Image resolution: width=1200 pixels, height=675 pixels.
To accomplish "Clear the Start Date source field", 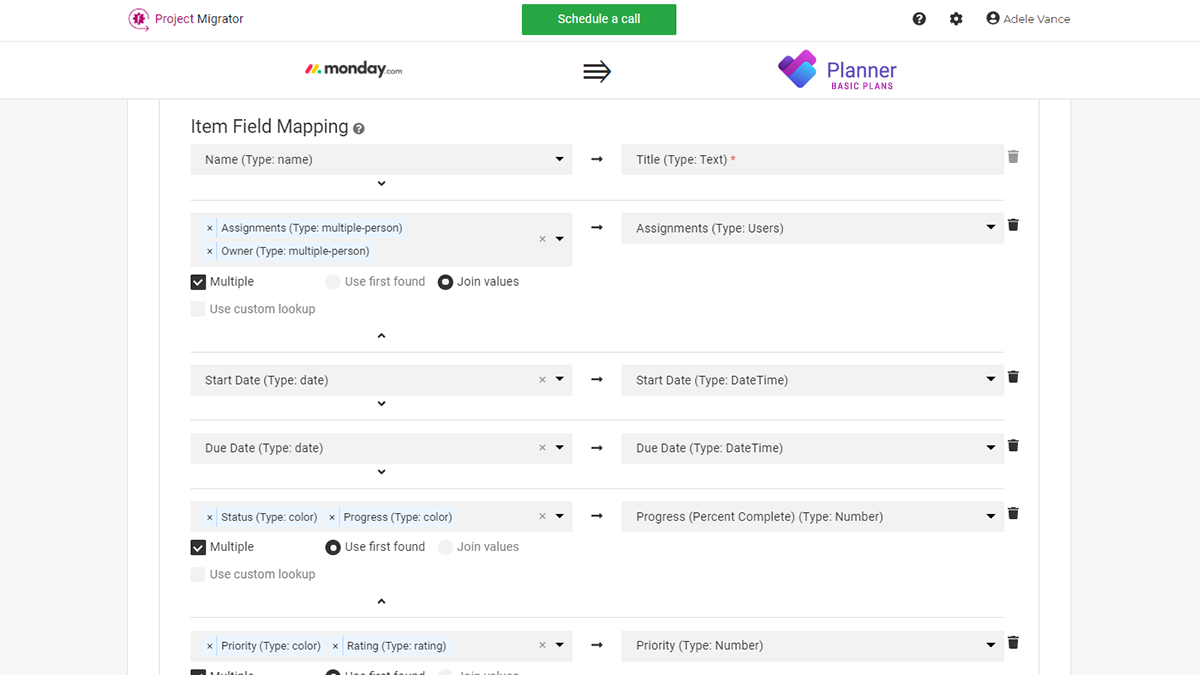I will click(543, 380).
